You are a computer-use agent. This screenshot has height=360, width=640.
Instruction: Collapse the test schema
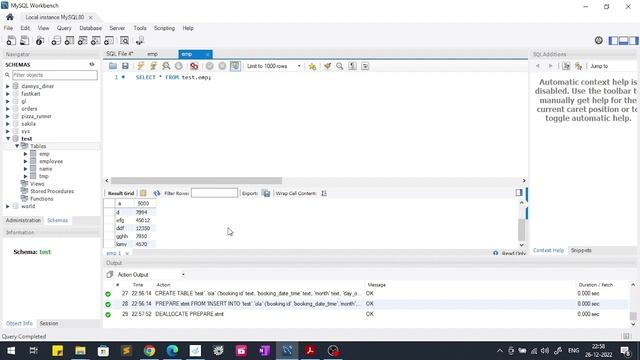coord(8,139)
